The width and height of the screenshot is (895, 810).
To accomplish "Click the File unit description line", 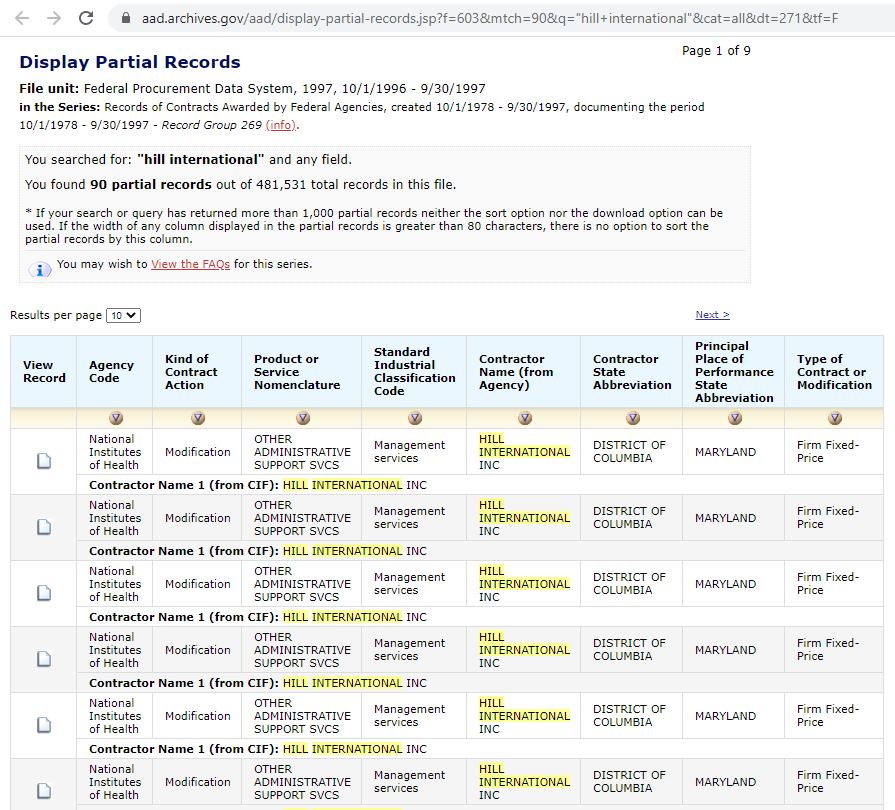I will pos(252,88).
